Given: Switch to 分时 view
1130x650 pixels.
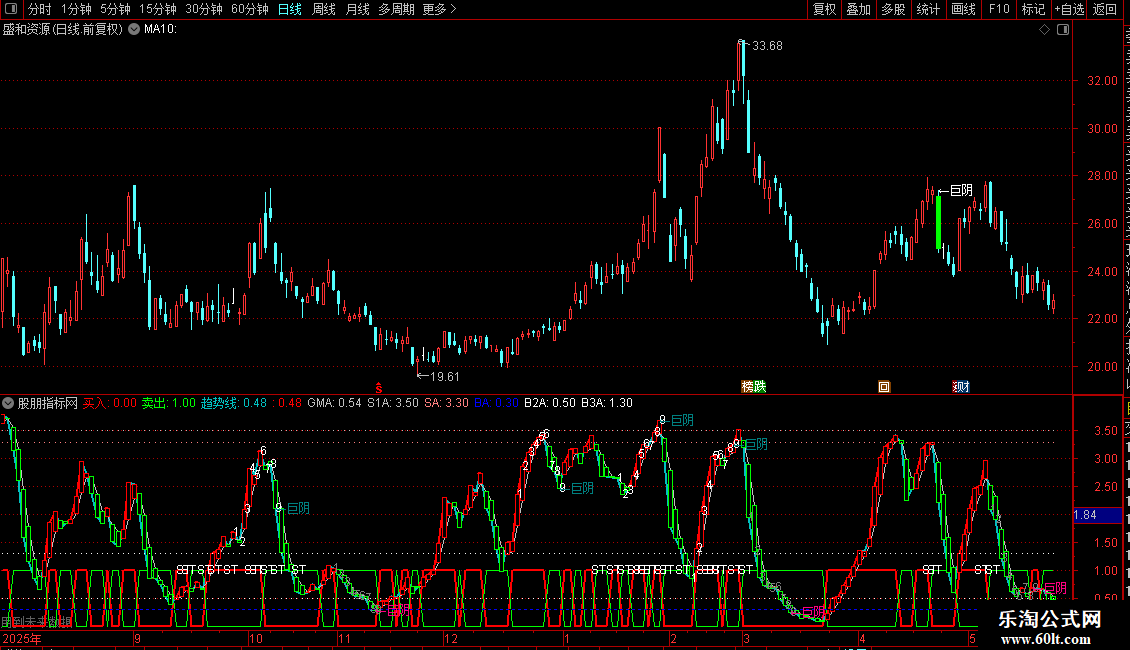Looking at the screenshot, I should [x=40, y=9].
